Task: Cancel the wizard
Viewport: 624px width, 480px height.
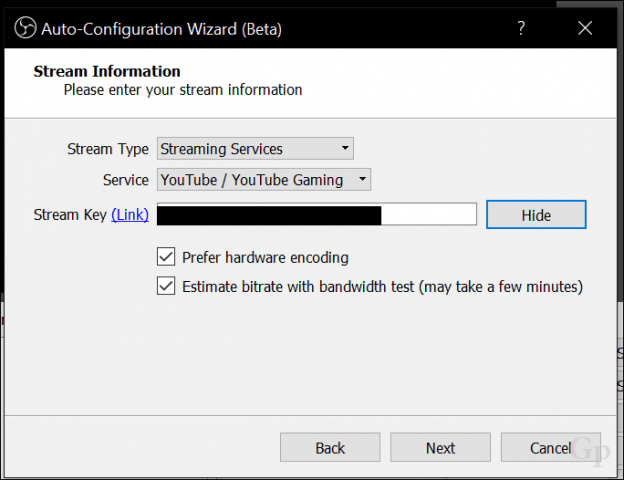Action: click(551, 448)
